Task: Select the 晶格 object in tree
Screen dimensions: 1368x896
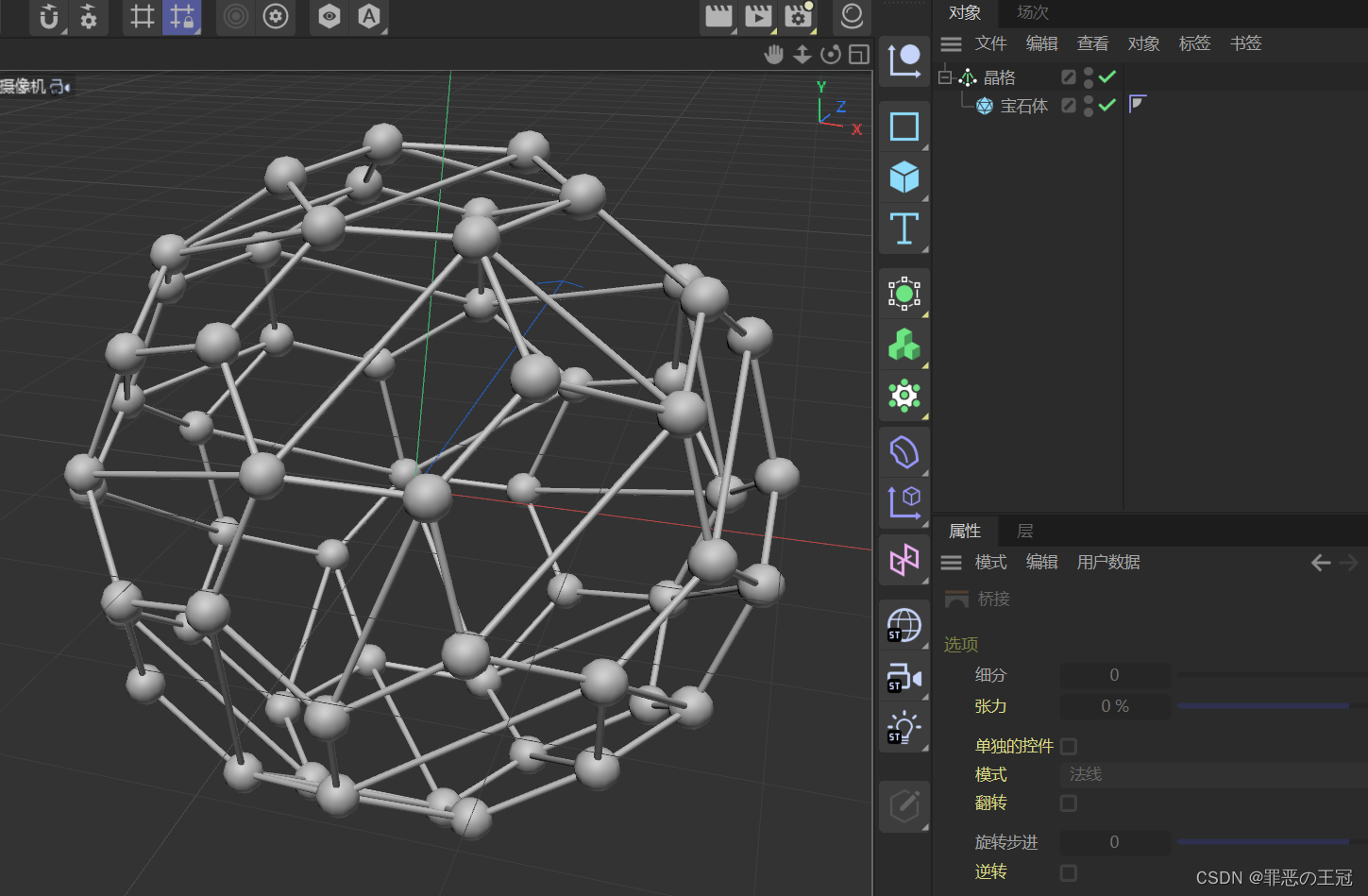Action: point(999,77)
